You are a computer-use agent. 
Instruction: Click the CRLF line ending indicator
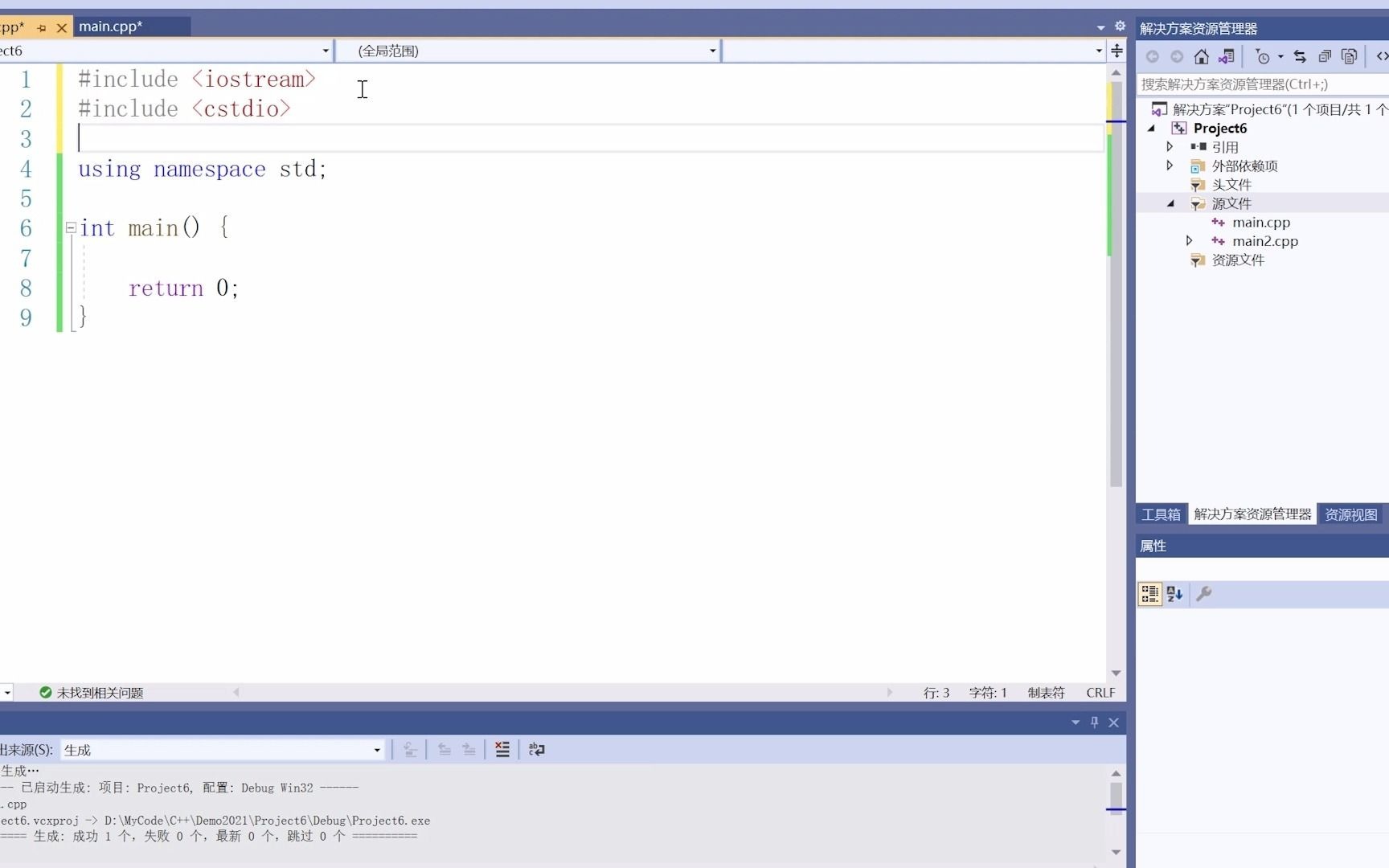point(1100,693)
